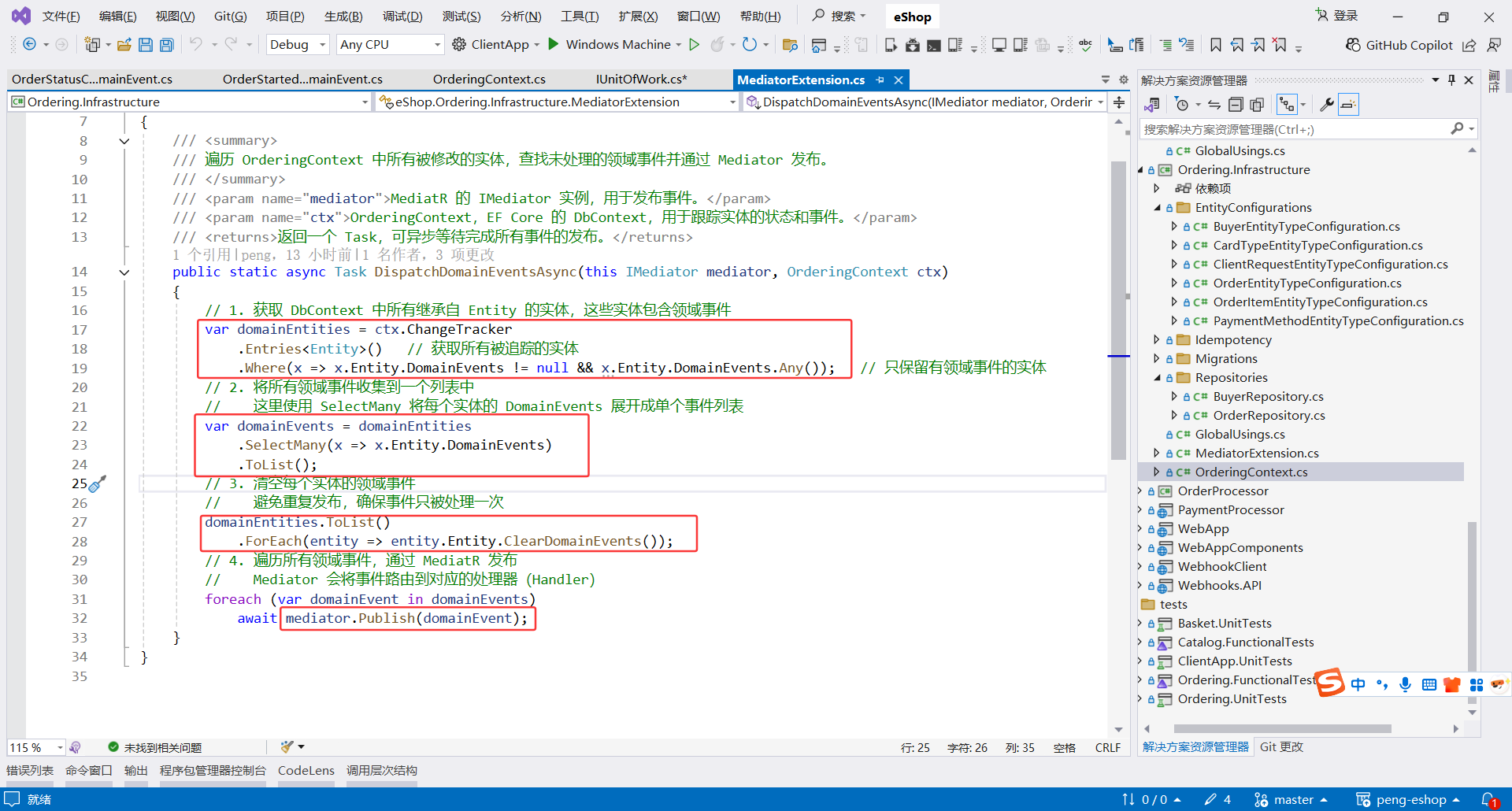Viewport: 1512px width, 811px height.
Task: Click the restart circular arrow icon
Action: 749,45
